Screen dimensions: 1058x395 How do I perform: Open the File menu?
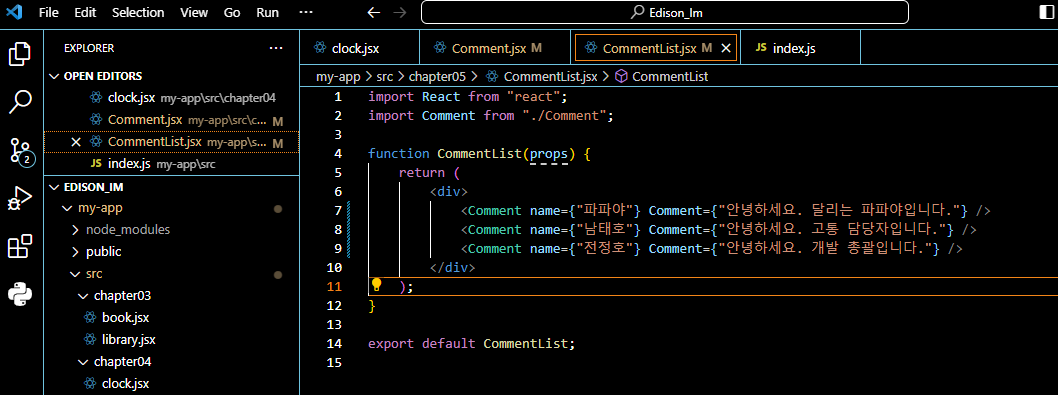pos(49,12)
